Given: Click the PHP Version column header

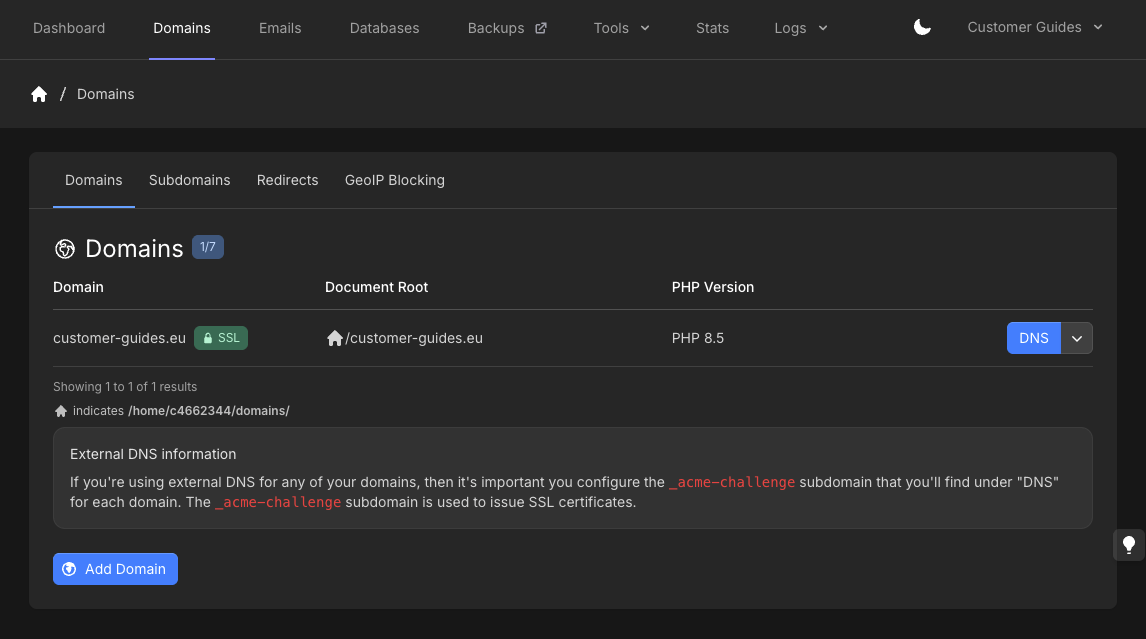Looking at the screenshot, I should click(x=713, y=287).
